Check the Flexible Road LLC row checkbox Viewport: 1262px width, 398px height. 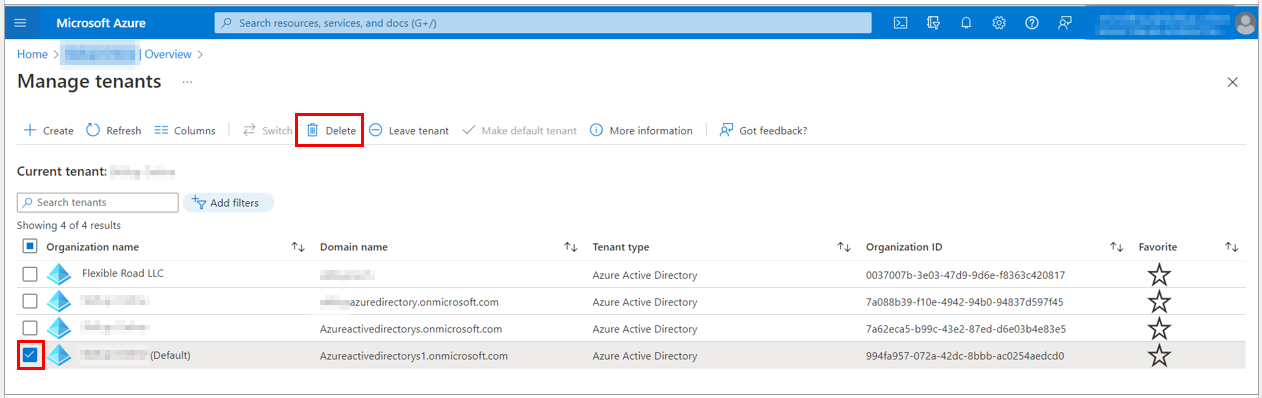[30, 274]
